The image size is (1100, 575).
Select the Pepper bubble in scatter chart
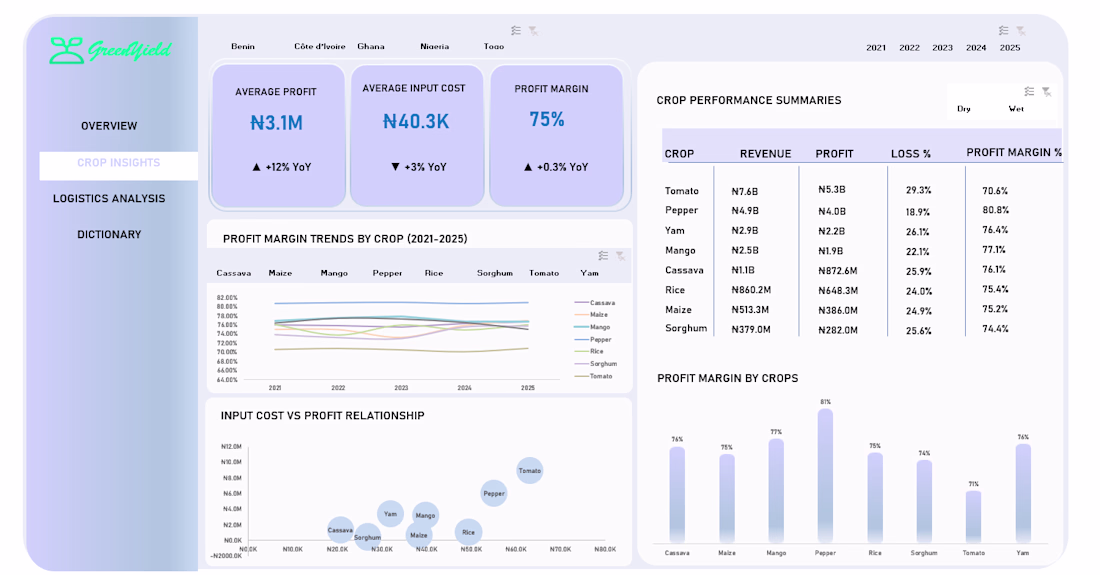pyautogui.click(x=494, y=493)
